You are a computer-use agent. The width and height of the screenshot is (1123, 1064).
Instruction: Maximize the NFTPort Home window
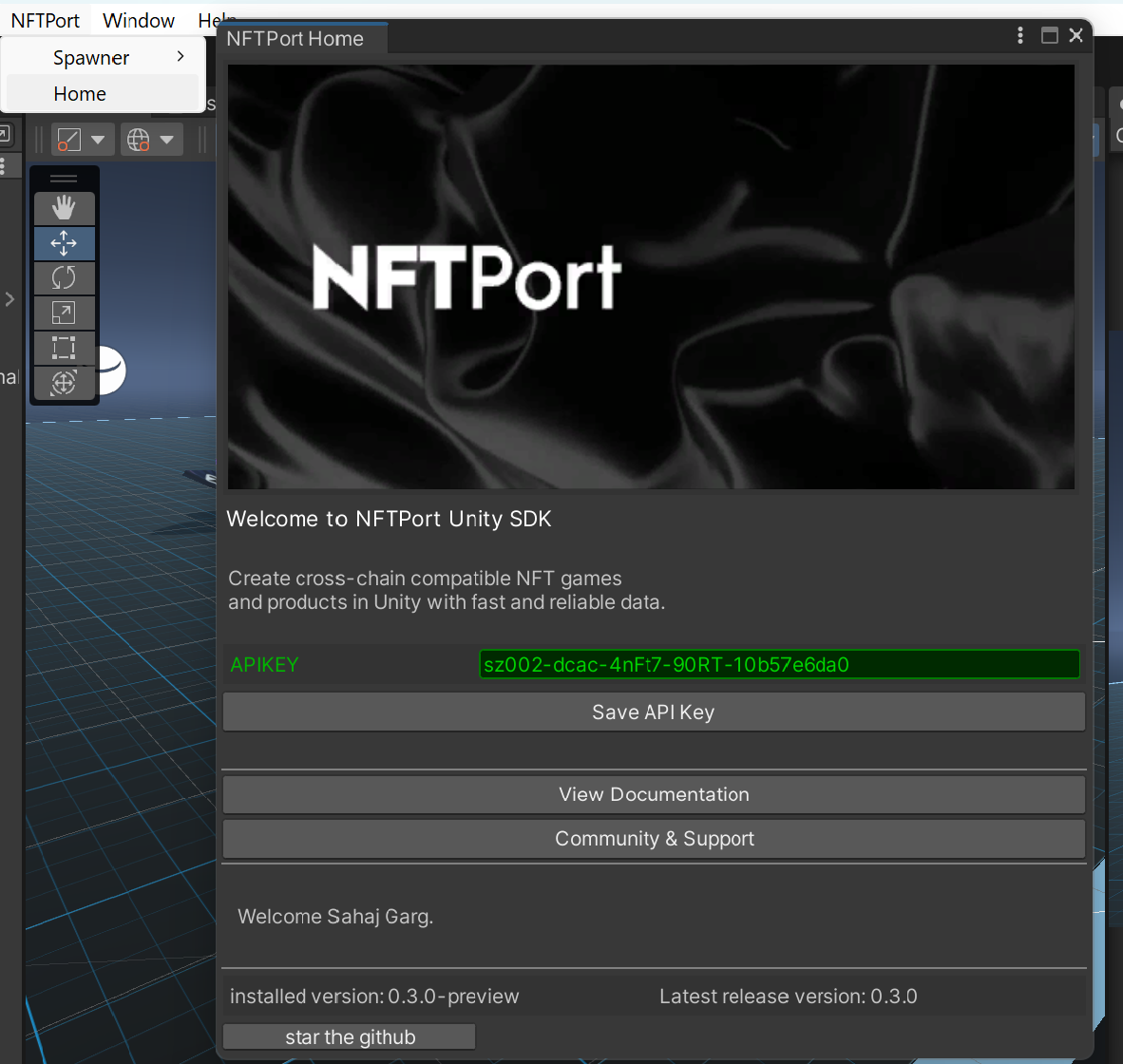pos(1049,35)
